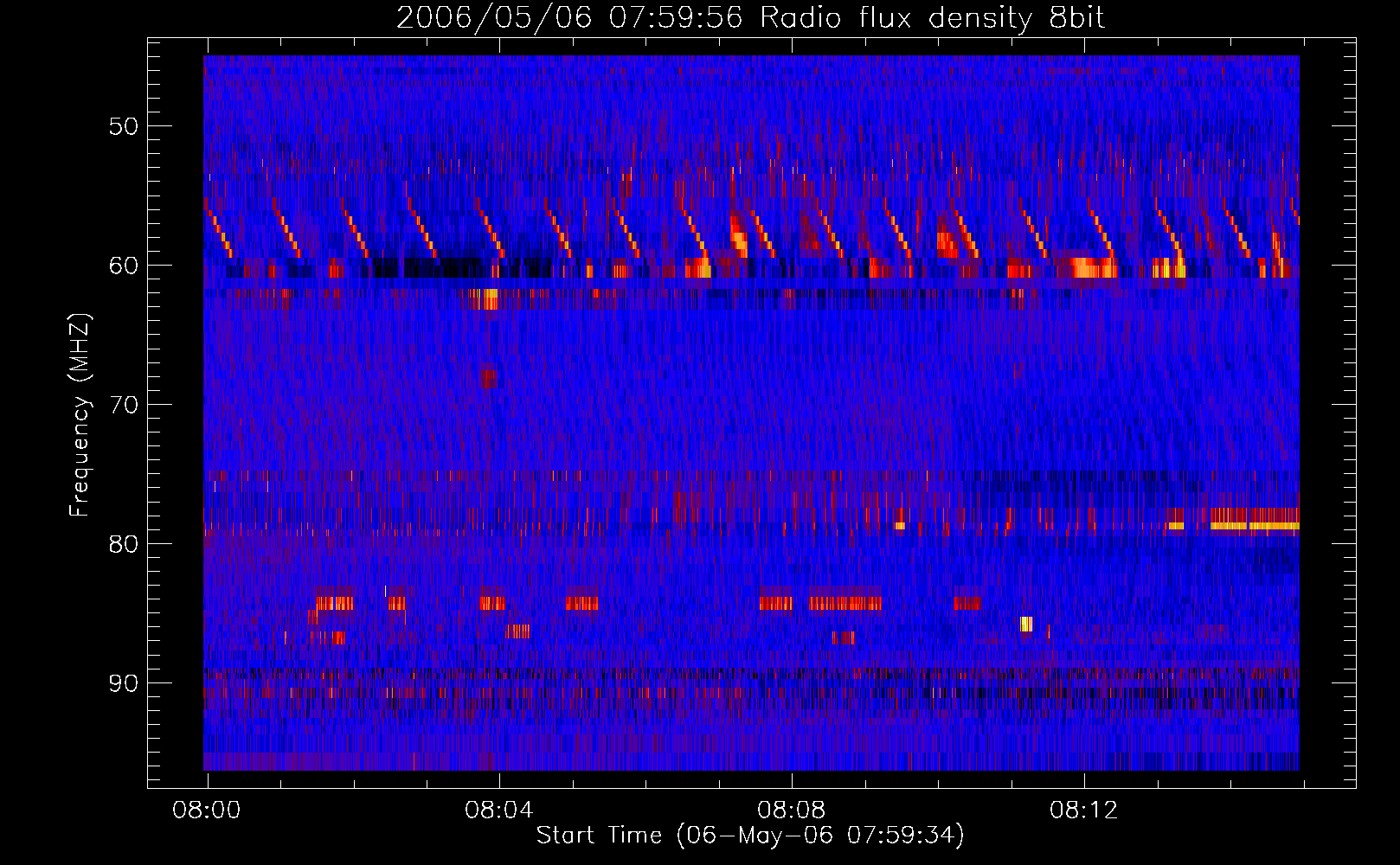Click the 90 frequency tick label
This screenshot has width=1400, height=865.
coord(123,683)
